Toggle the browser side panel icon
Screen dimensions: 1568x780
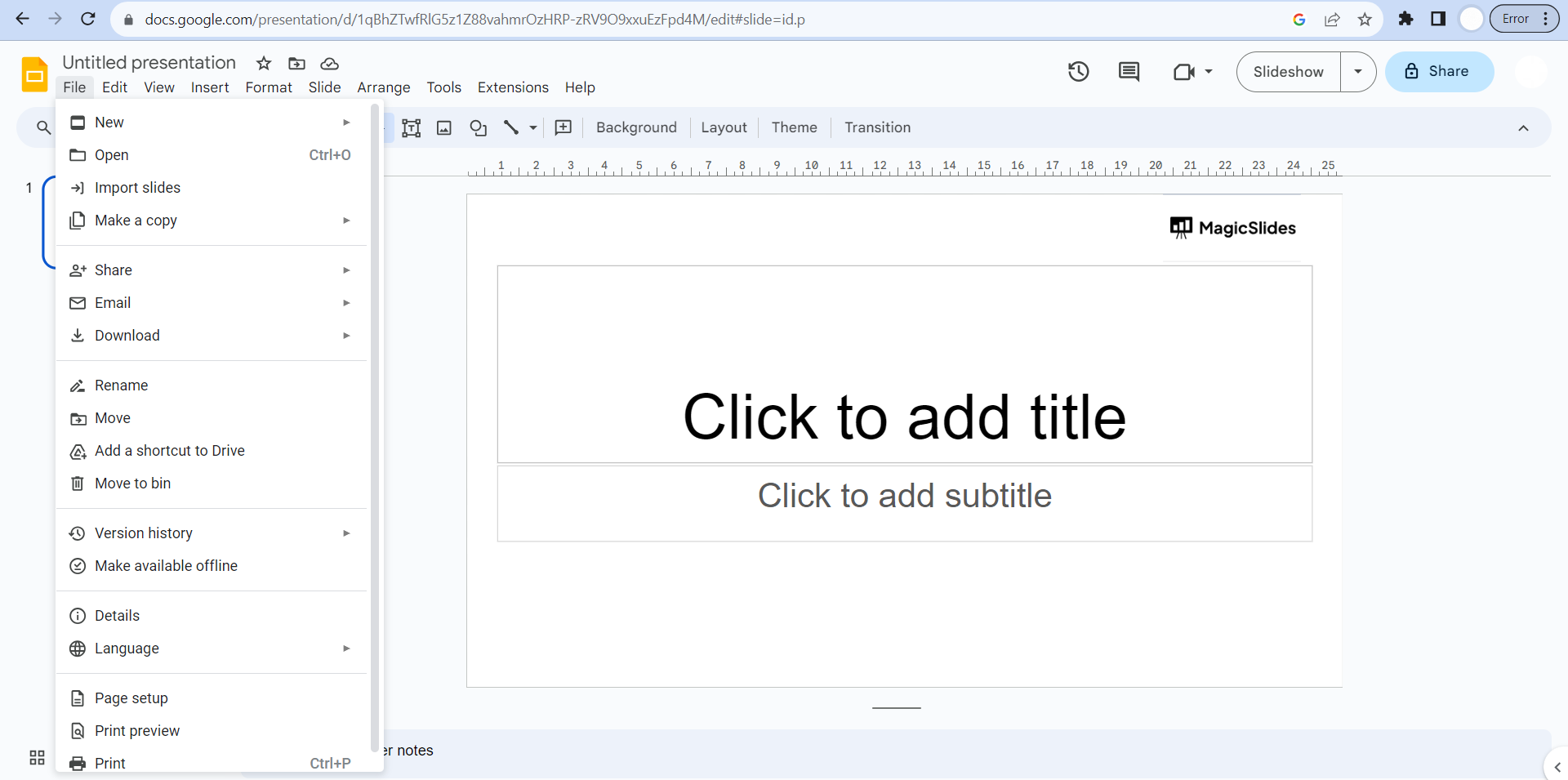click(1438, 19)
